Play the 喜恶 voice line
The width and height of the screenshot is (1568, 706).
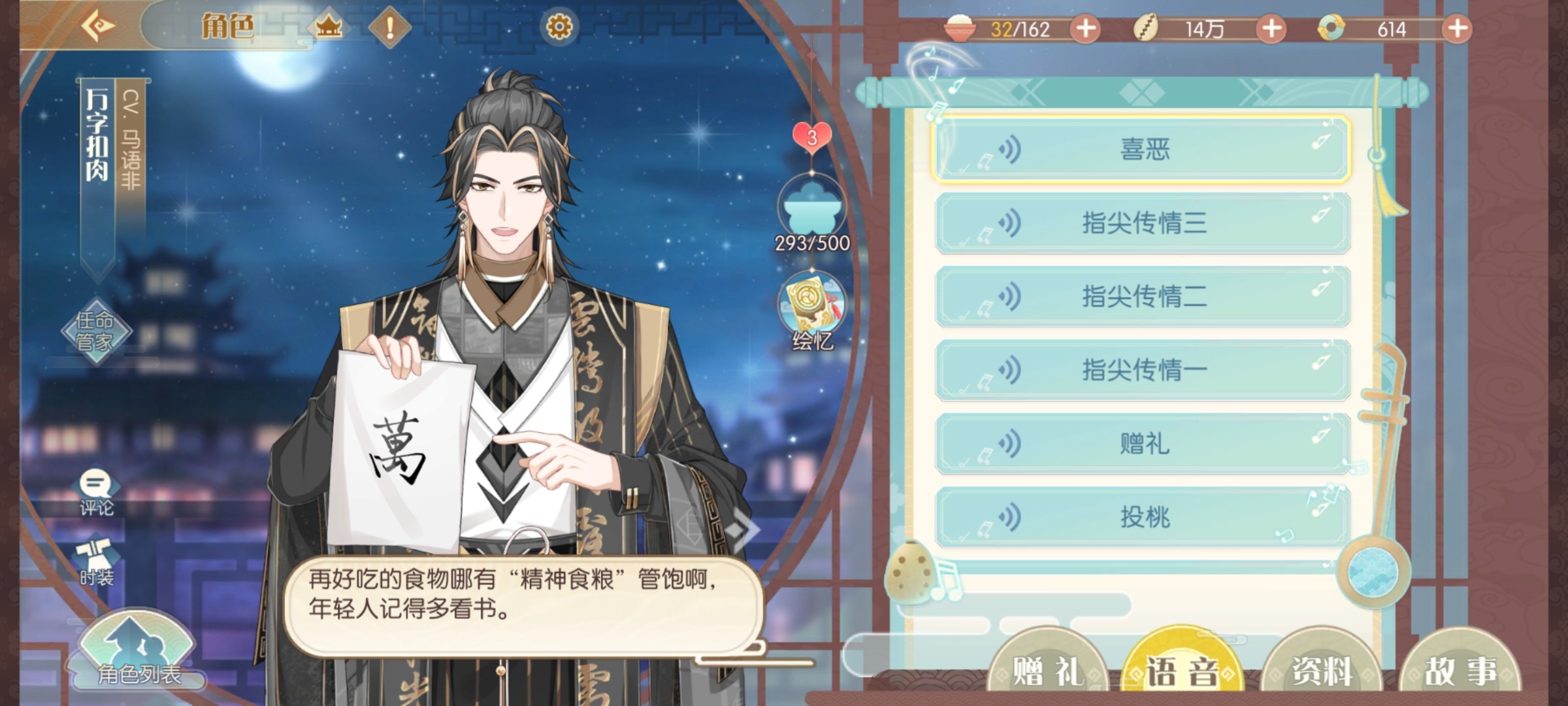[1142, 150]
